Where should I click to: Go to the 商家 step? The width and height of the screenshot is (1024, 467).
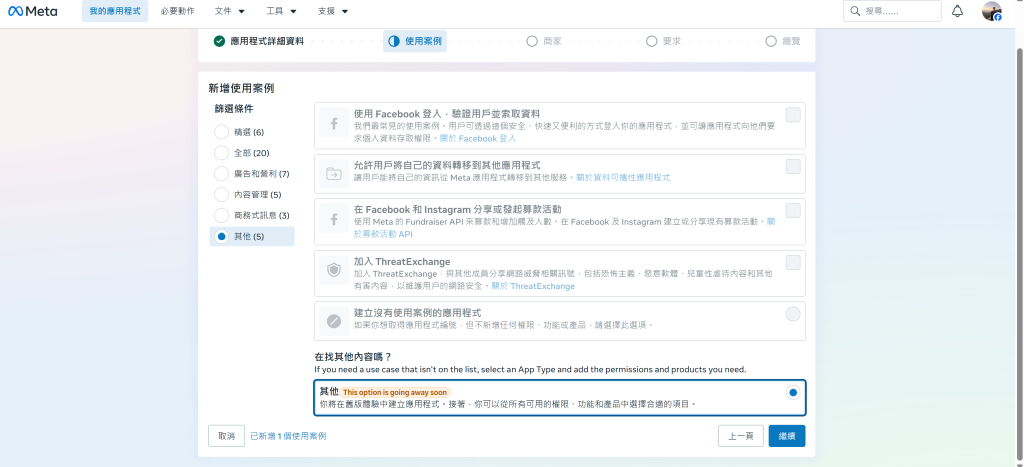coord(544,41)
